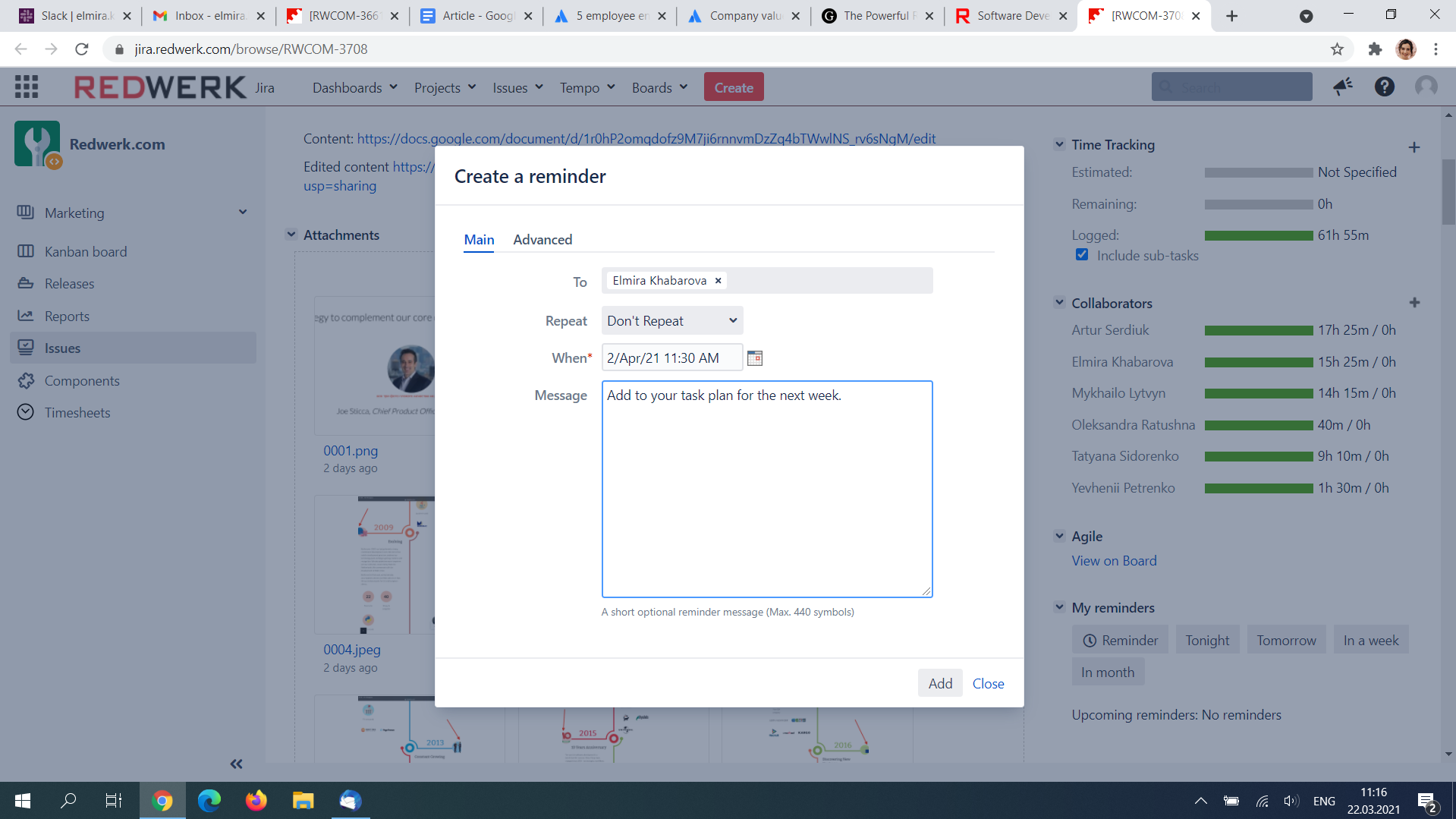Collapse the Agile section

pyautogui.click(x=1059, y=536)
